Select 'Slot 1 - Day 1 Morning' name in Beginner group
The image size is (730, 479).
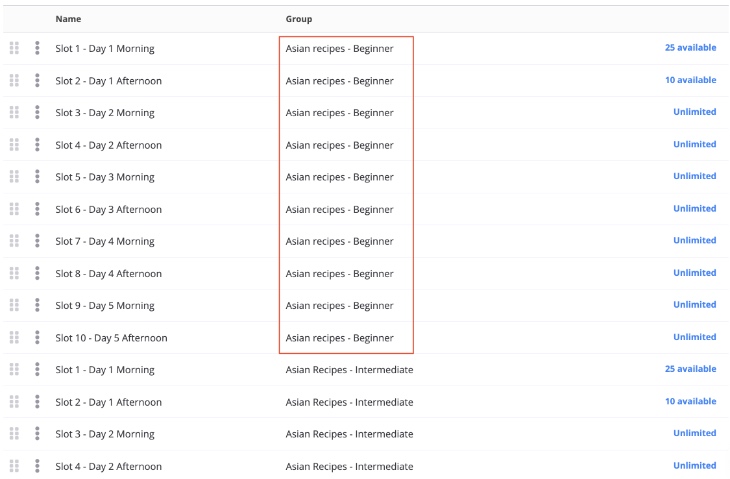click(x=105, y=48)
